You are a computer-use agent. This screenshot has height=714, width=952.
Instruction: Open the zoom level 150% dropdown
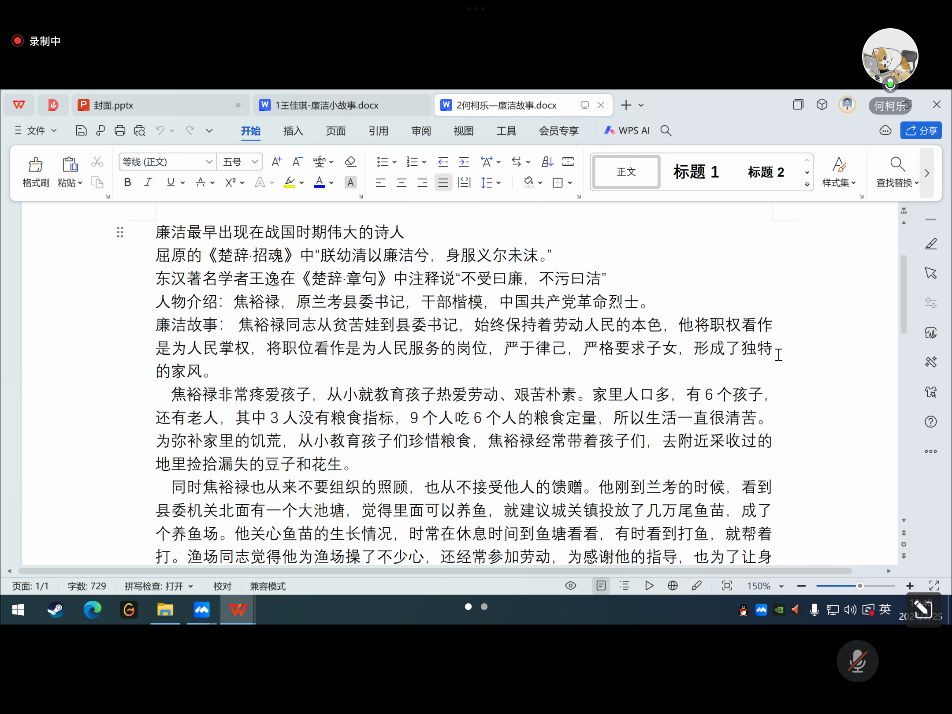click(764, 586)
